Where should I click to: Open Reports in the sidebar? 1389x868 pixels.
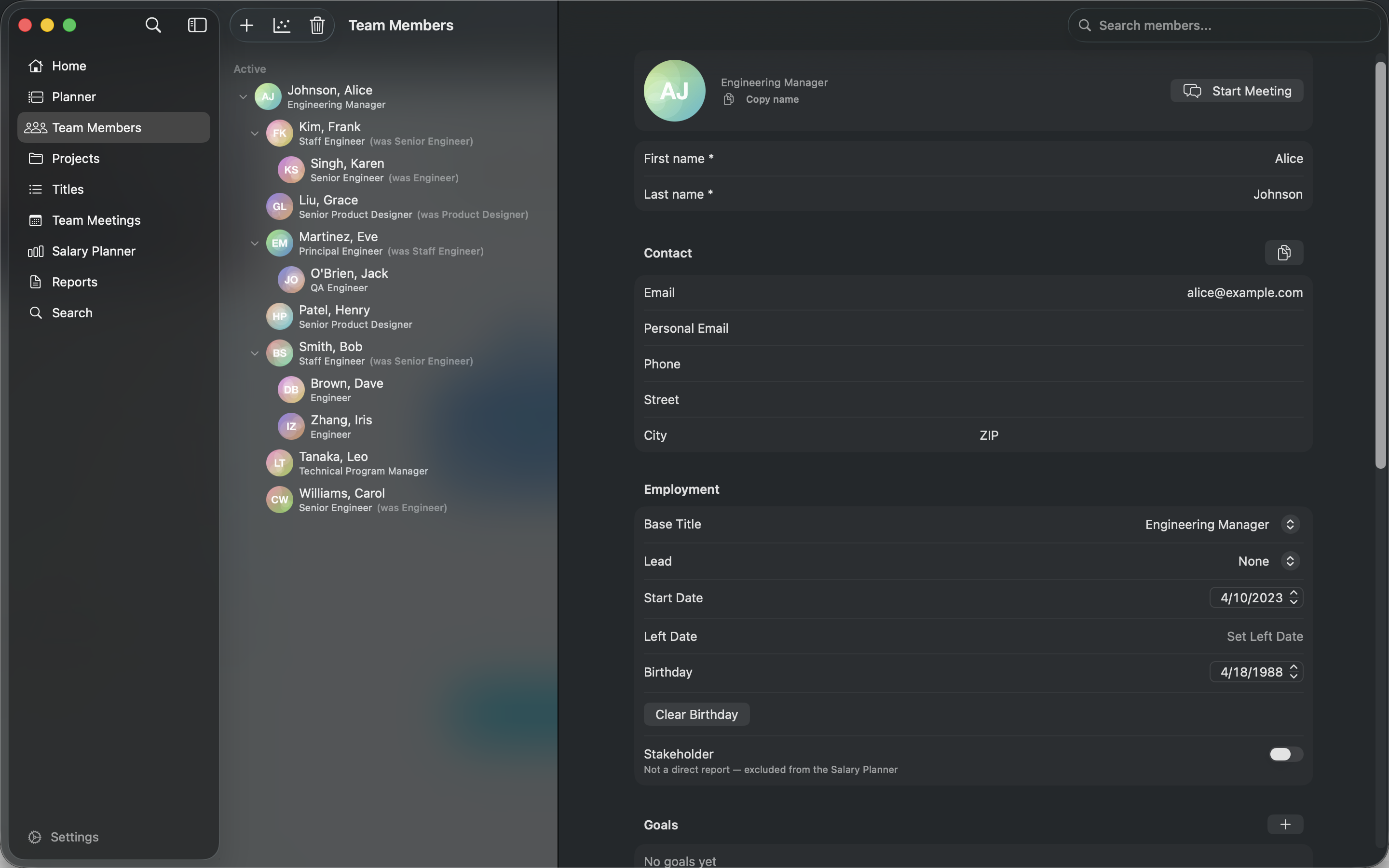click(x=114, y=282)
